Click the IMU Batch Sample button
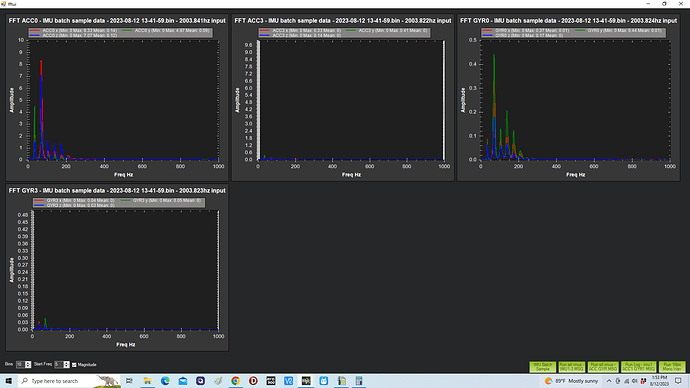690x388 pixels. [x=543, y=367]
